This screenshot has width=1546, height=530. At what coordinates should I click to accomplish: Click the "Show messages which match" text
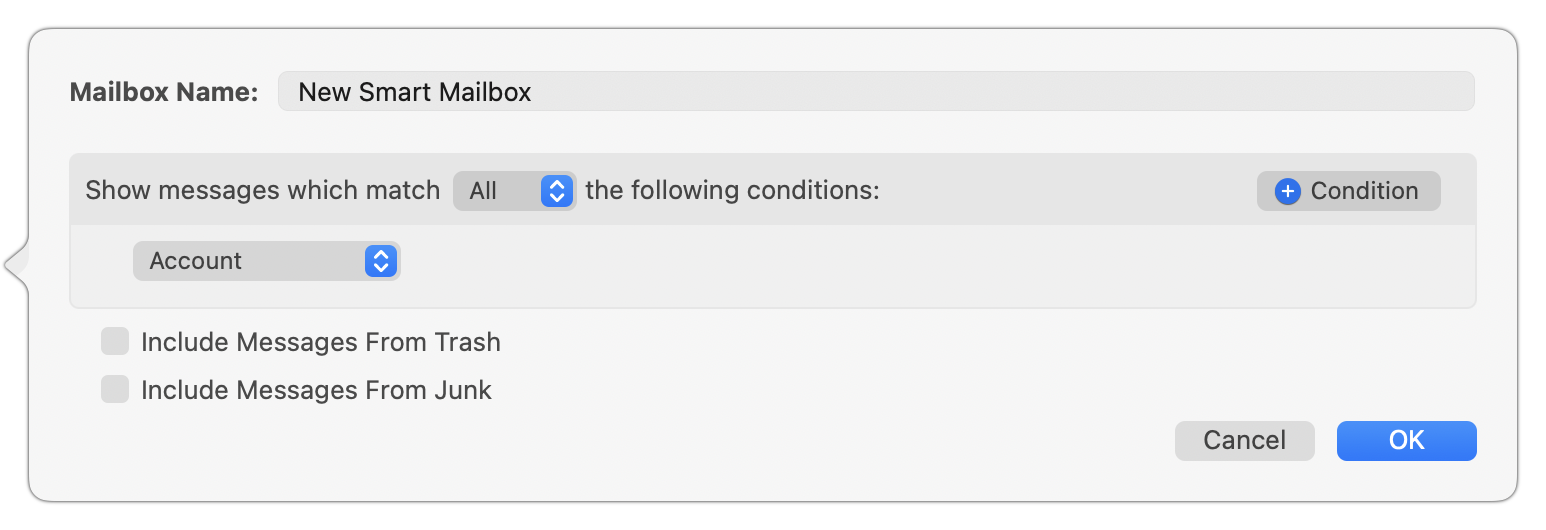click(x=262, y=191)
